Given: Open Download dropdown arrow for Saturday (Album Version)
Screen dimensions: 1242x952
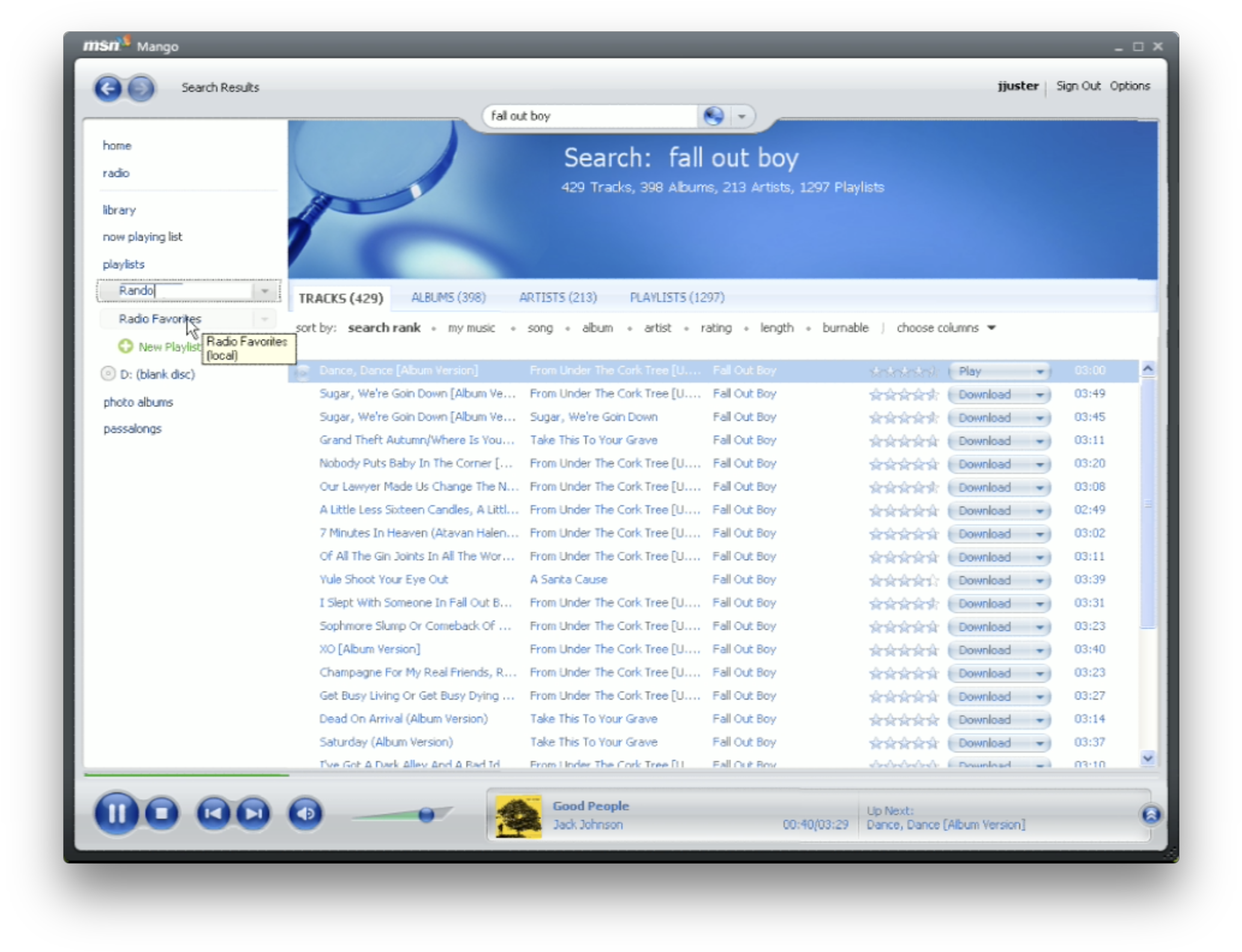Looking at the screenshot, I should click(x=1040, y=743).
